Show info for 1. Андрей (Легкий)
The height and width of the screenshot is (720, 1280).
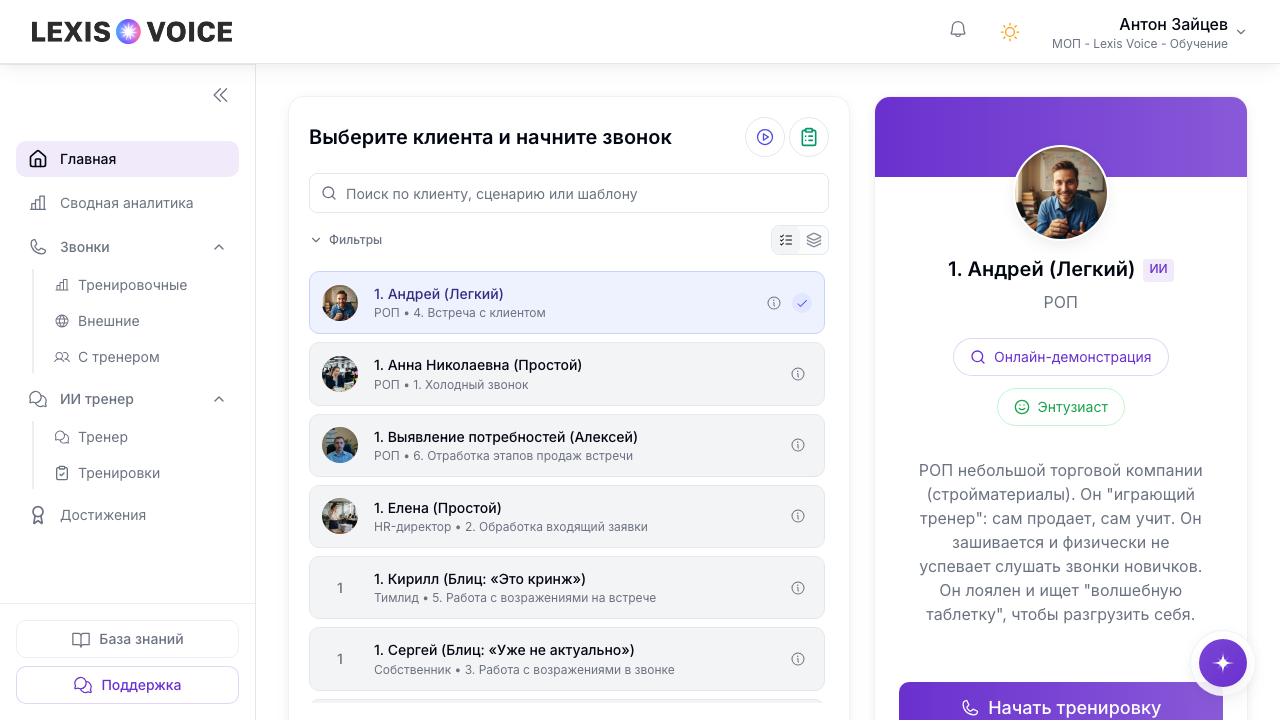click(774, 303)
